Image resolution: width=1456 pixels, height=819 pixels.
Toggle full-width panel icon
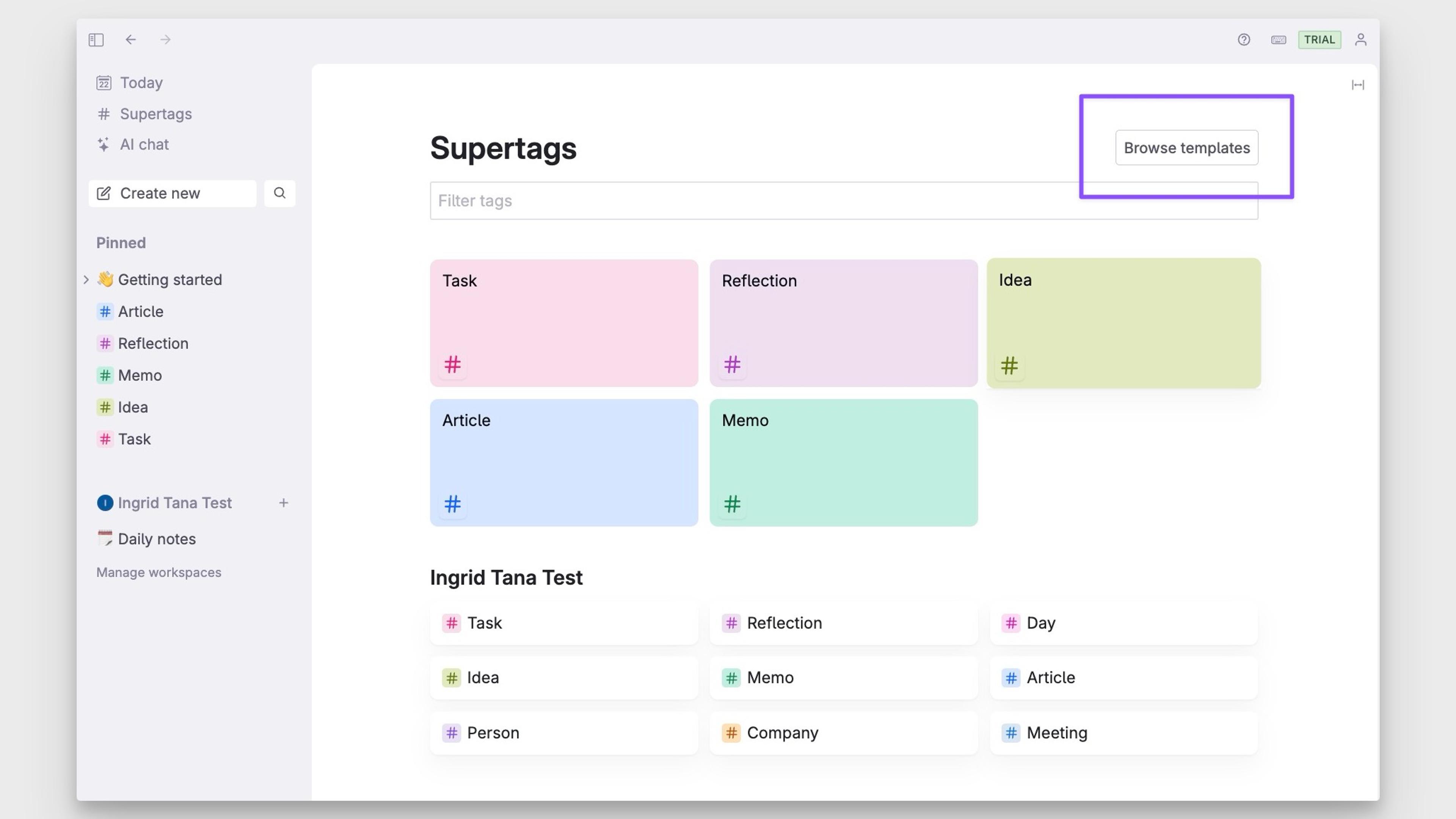click(x=1358, y=85)
